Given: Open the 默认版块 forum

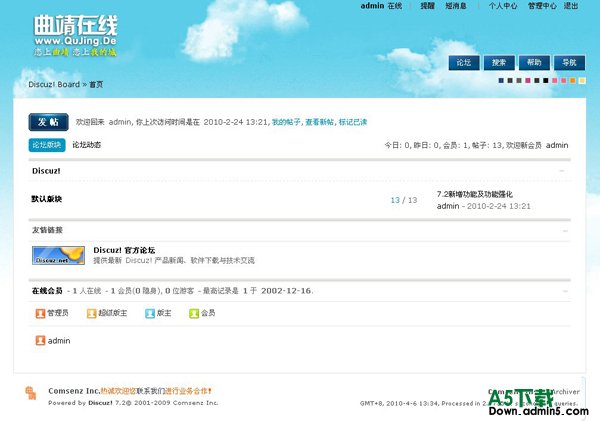Looking at the screenshot, I should pyautogui.click(x=46, y=199).
